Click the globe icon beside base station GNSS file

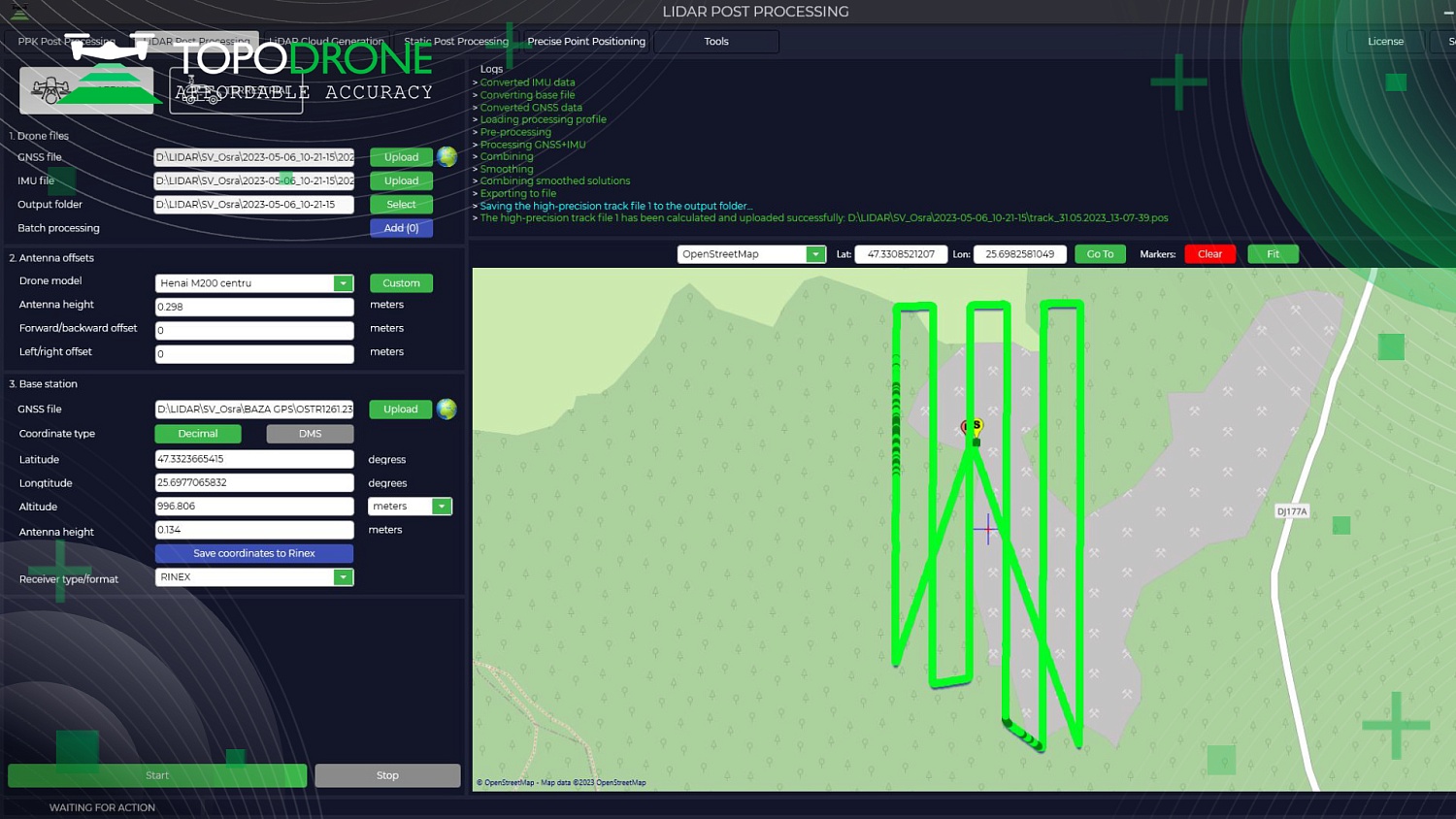[x=447, y=409]
